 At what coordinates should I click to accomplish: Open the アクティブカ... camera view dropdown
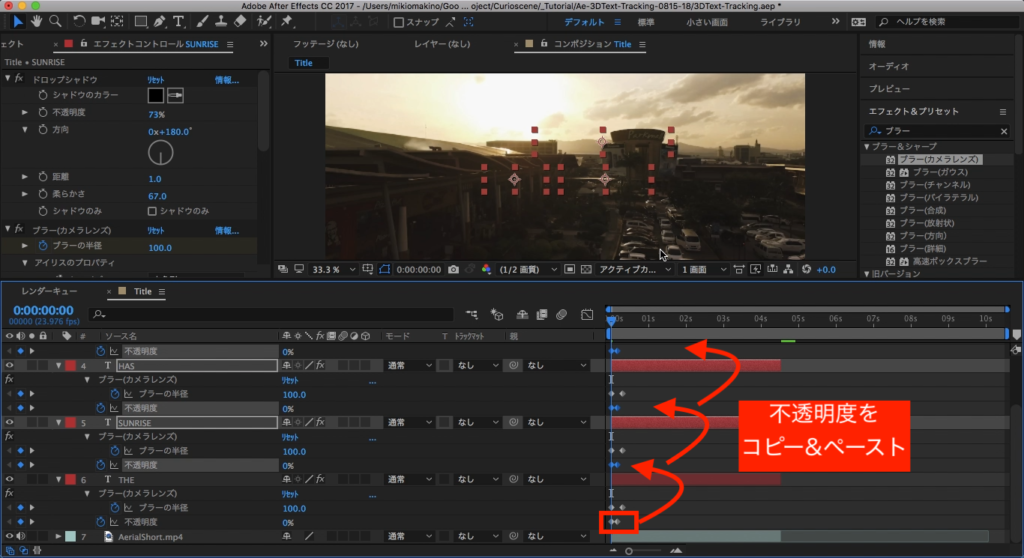click(x=635, y=269)
